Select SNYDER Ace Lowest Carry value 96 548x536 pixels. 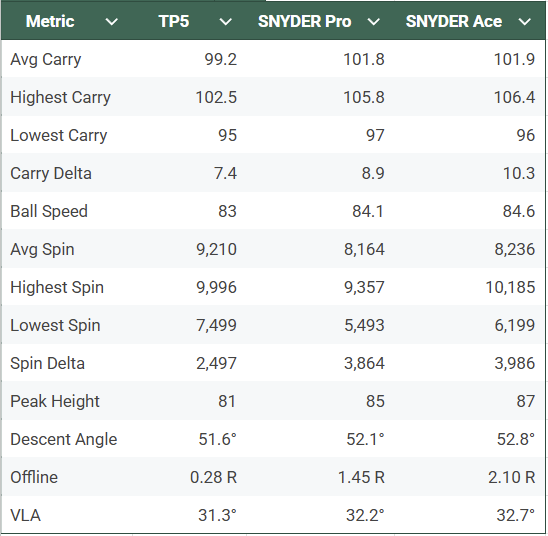(x=526, y=136)
